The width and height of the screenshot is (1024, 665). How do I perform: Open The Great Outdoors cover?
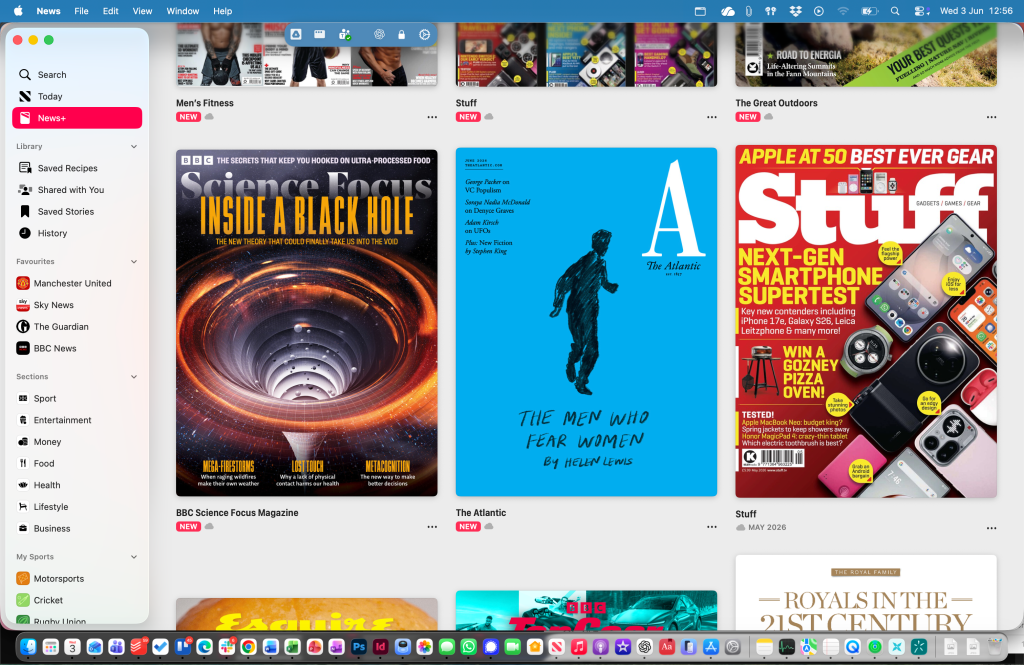coord(866,55)
